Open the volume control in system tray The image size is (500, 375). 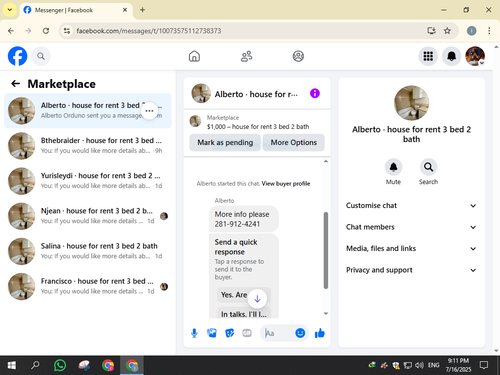click(419, 365)
